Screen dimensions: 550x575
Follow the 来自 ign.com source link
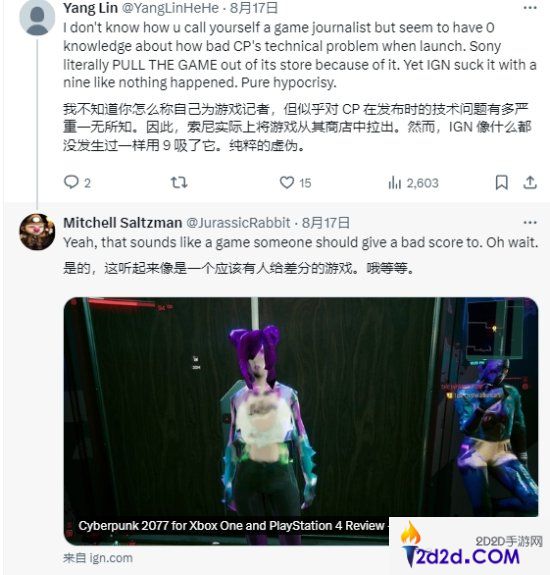(x=98, y=558)
